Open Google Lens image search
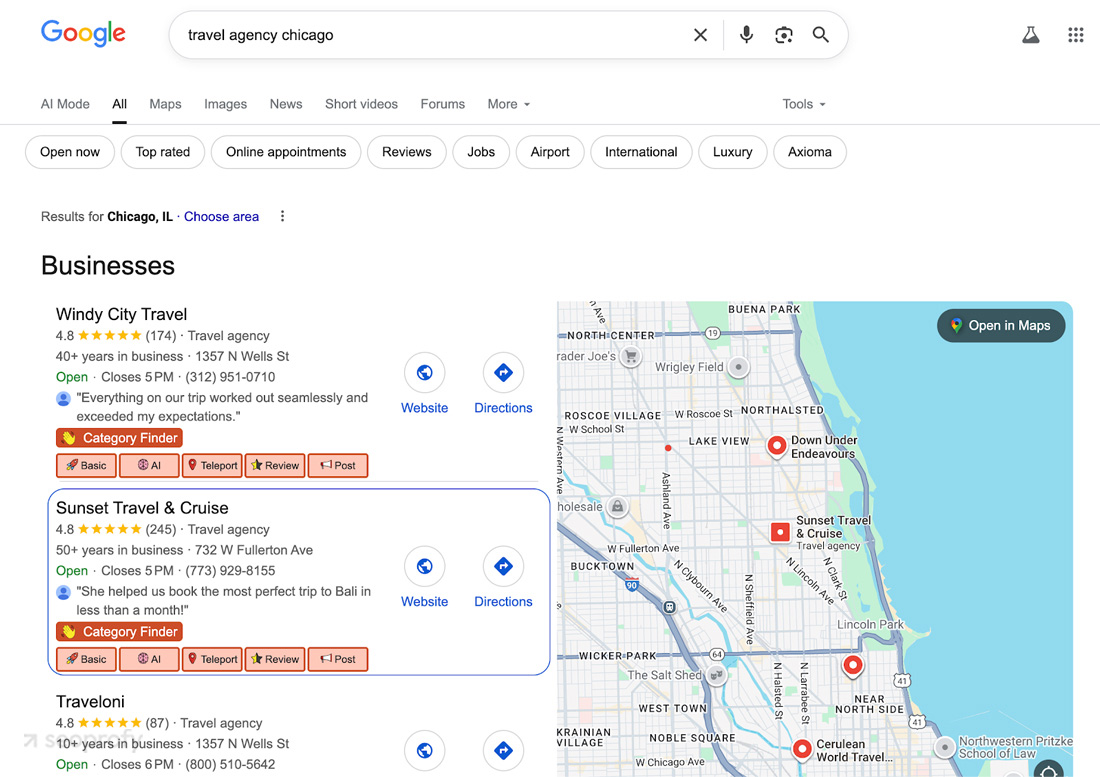1100x777 pixels. coord(784,35)
